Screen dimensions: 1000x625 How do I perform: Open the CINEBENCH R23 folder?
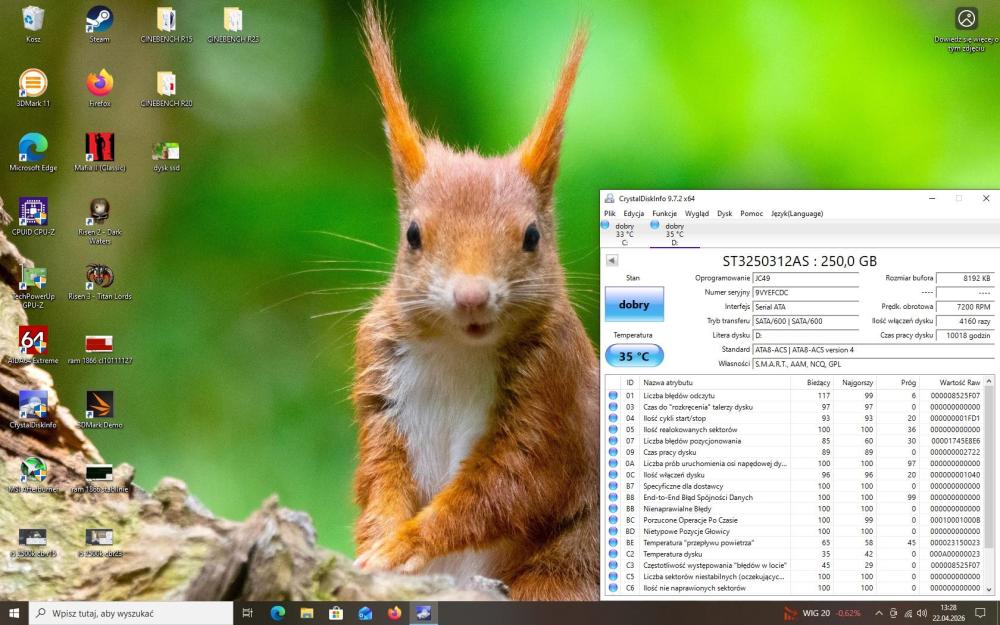[x=233, y=24]
